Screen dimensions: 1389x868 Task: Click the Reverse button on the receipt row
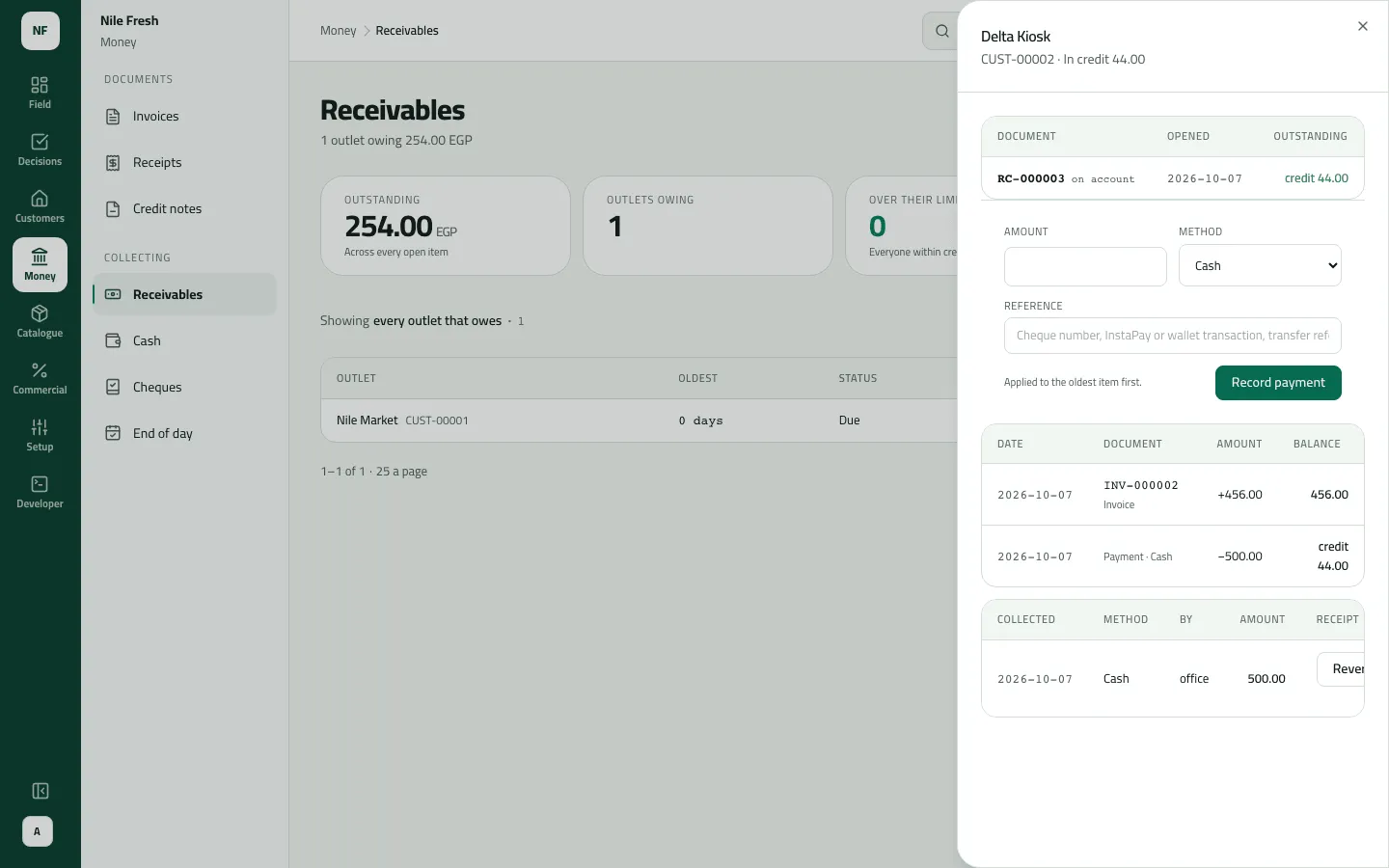pos(1342,669)
